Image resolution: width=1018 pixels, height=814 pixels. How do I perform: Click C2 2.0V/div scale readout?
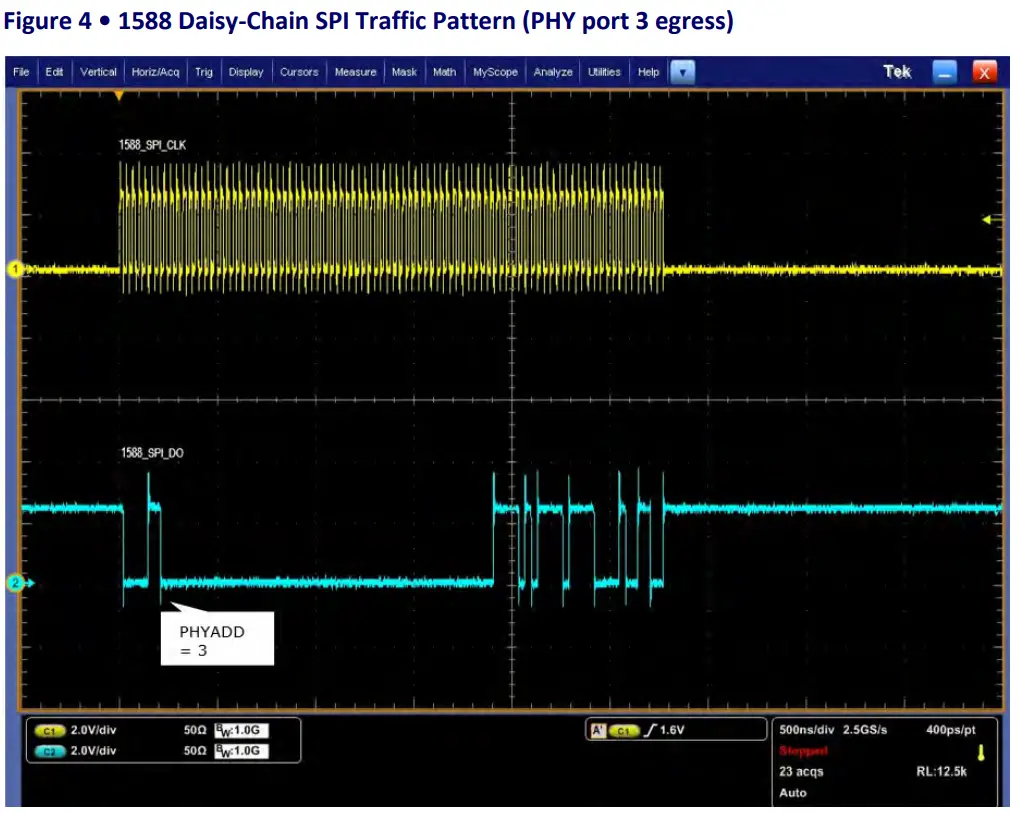[x=93, y=751]
